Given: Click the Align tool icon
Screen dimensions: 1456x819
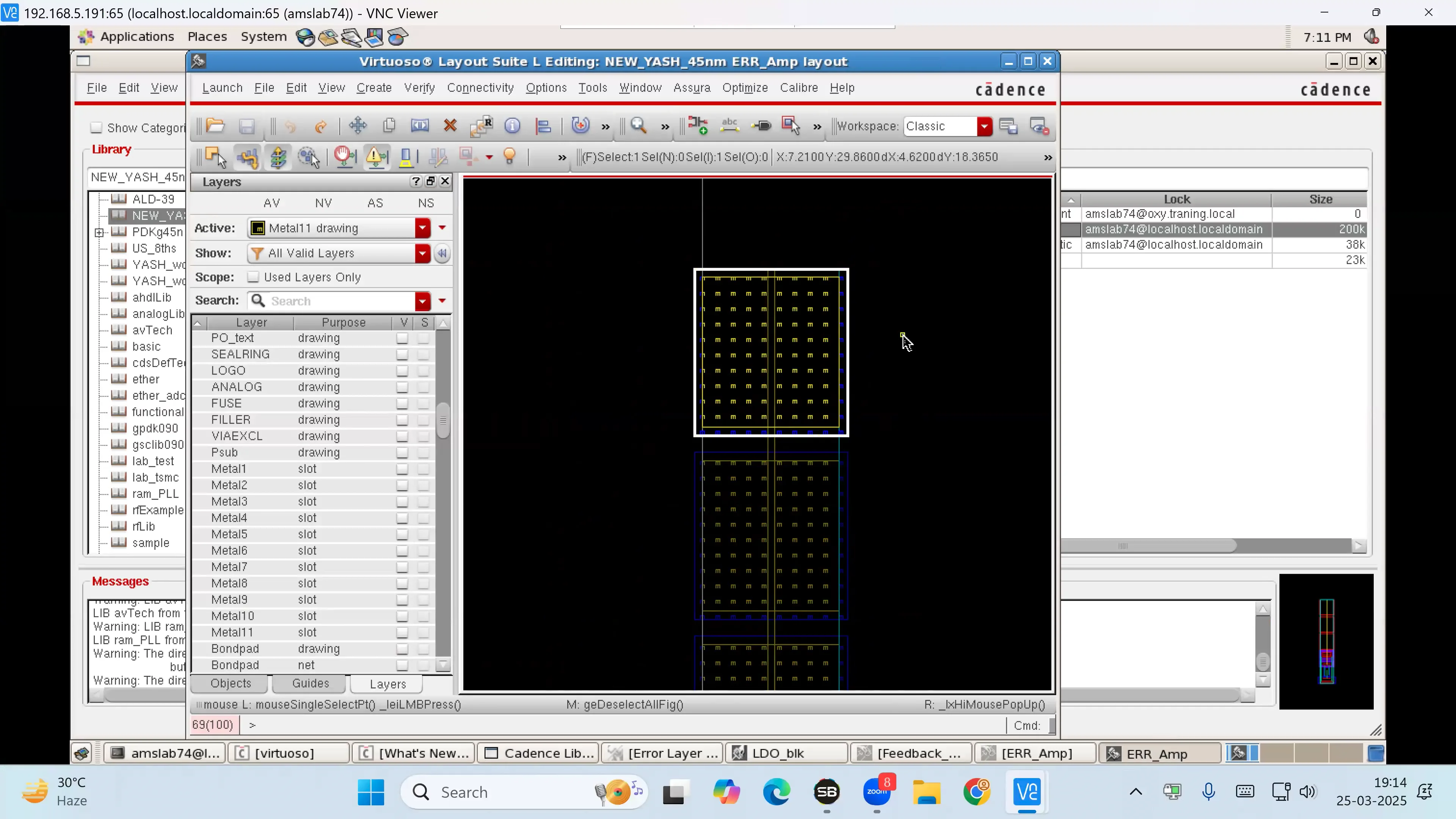Looking at the screenshot, I should [x=543, y=126].
